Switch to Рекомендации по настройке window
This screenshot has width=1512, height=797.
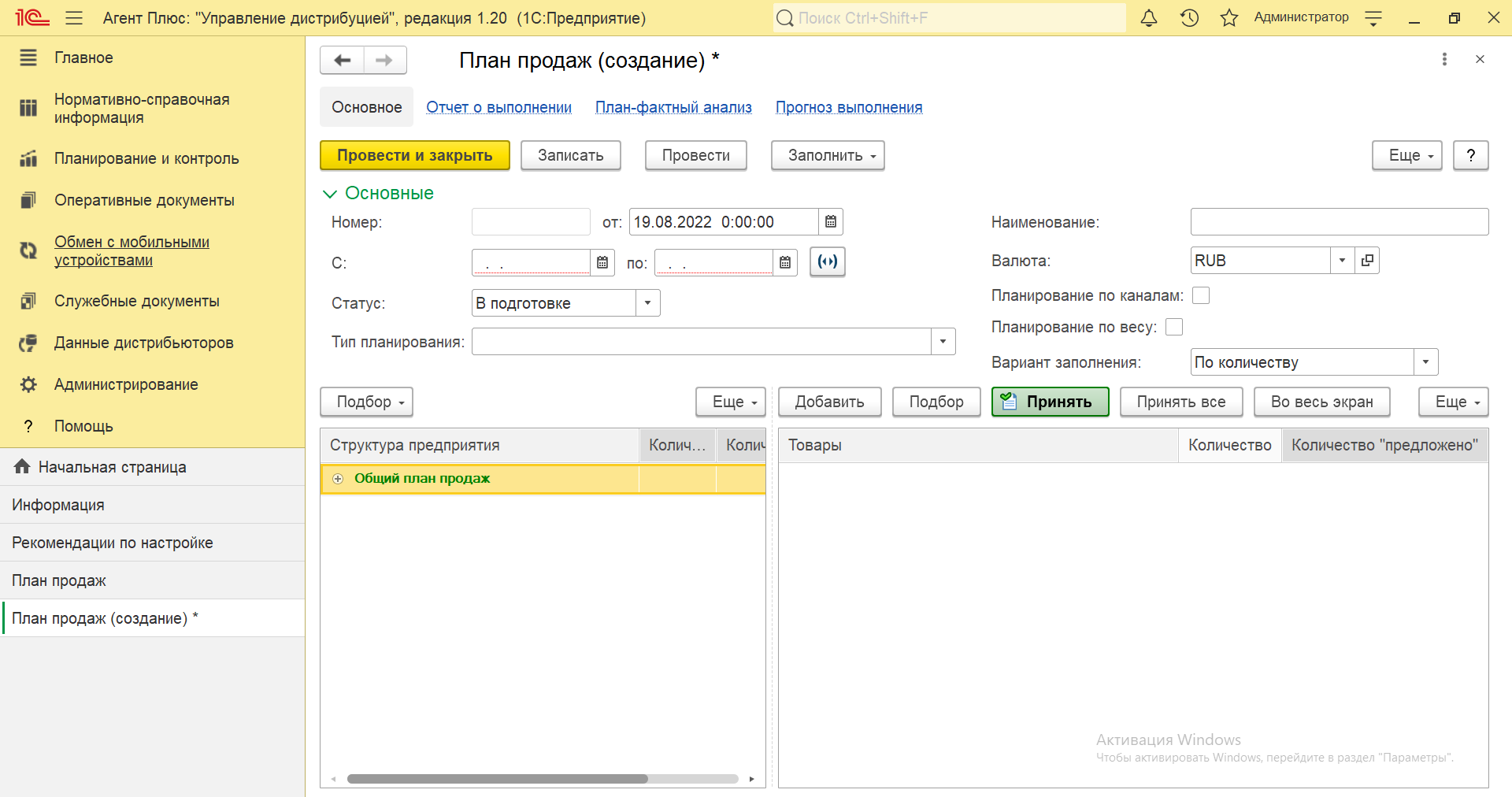point(153,543)
